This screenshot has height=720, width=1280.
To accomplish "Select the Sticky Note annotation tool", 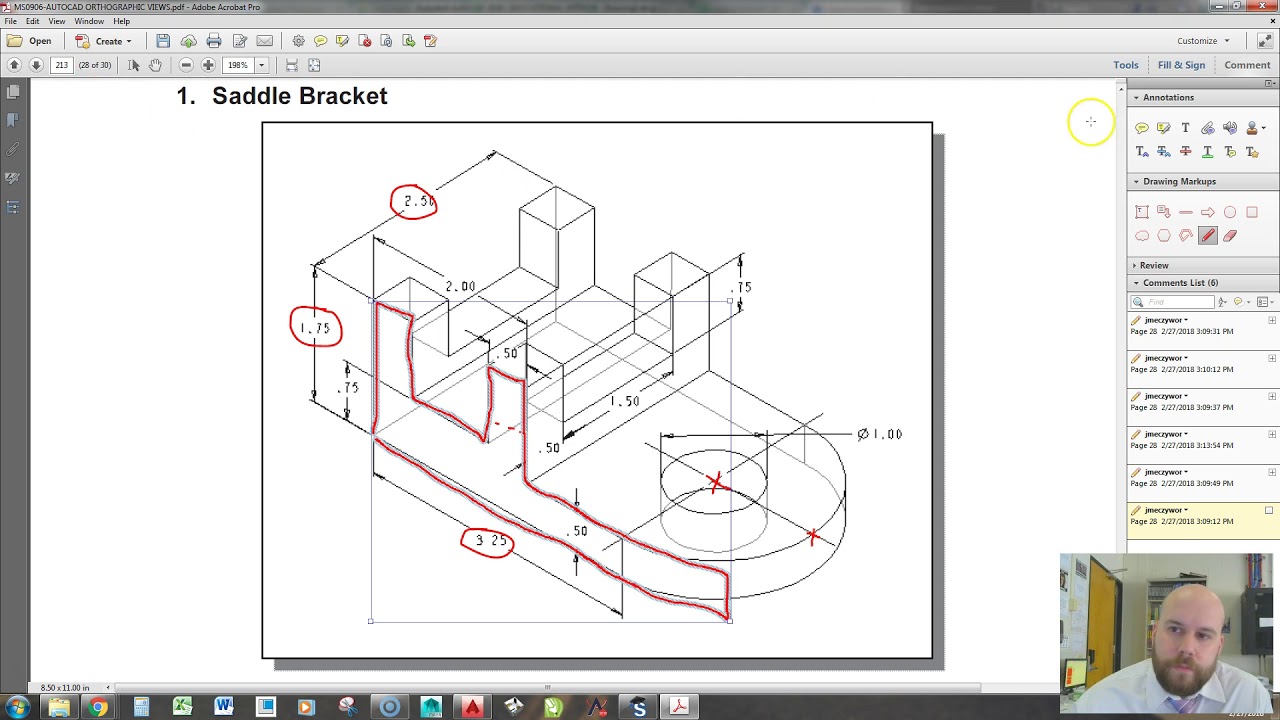I will pyautogui.click(x=1141, y=128).
